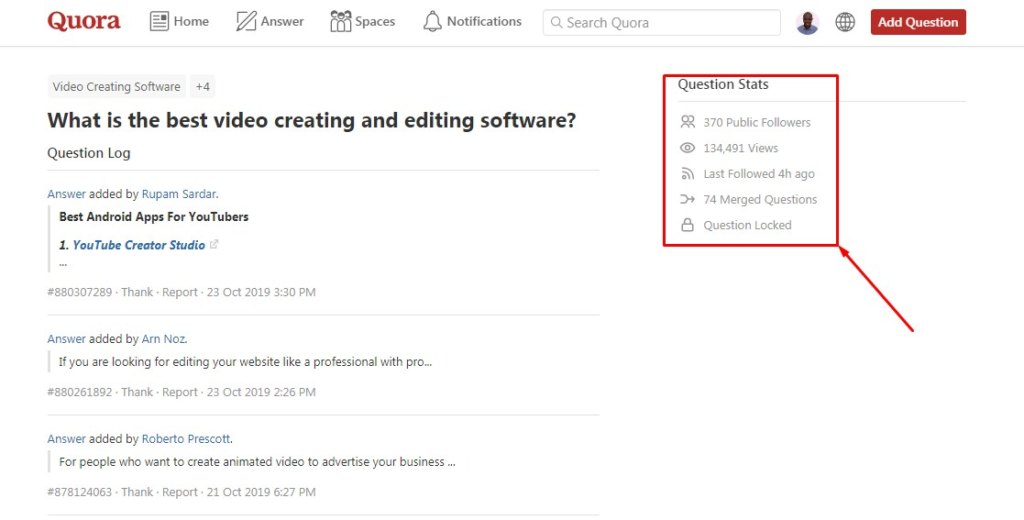The width and height of the screenshot is (1024, 520).
Task: Open Spaces from the navigation bar
Action: pyautogui.click(x=362, y=22)
